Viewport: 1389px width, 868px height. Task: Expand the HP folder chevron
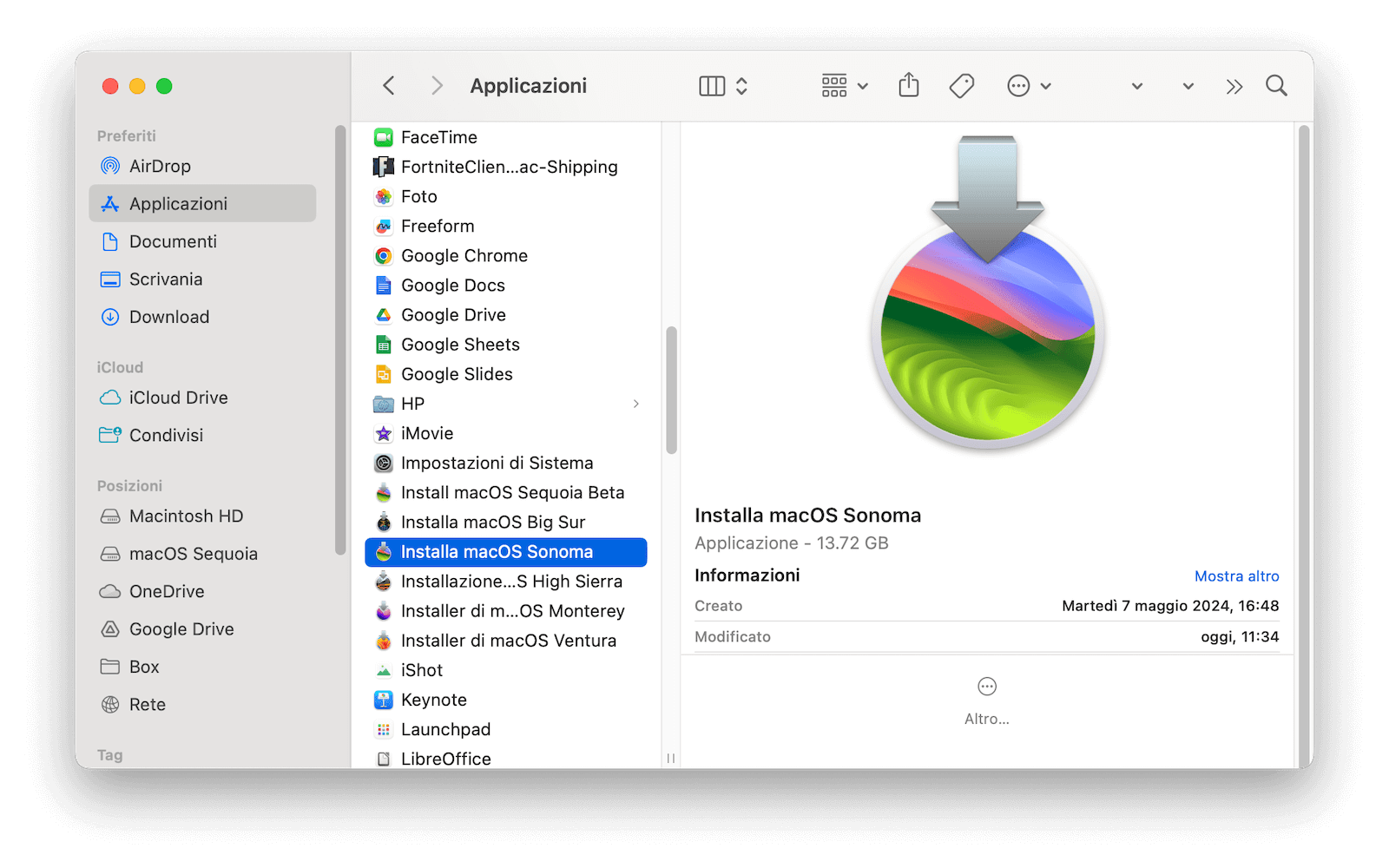coord(636,404)
